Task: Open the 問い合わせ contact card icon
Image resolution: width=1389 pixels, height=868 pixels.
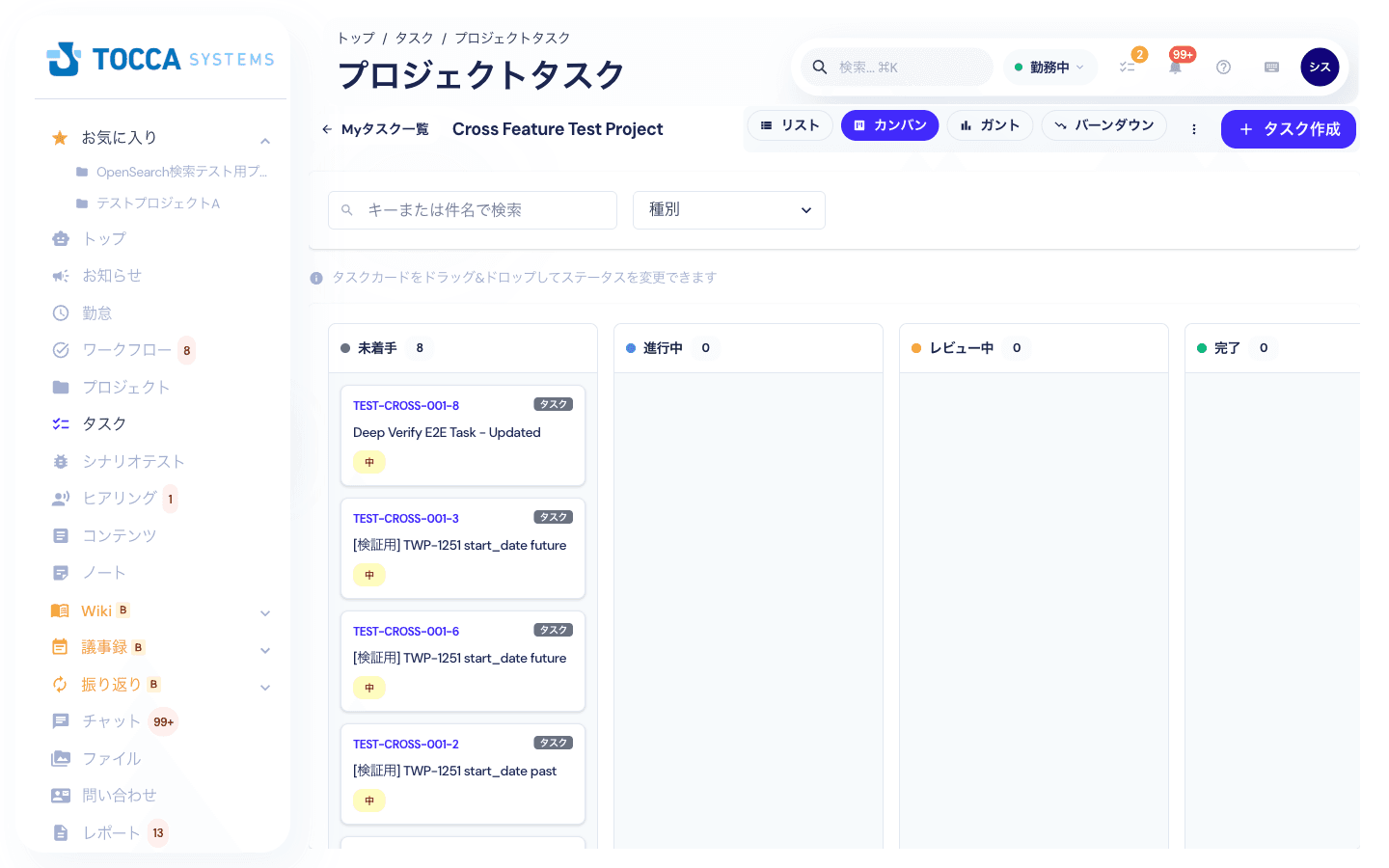Action: click(x=61, y=796)
